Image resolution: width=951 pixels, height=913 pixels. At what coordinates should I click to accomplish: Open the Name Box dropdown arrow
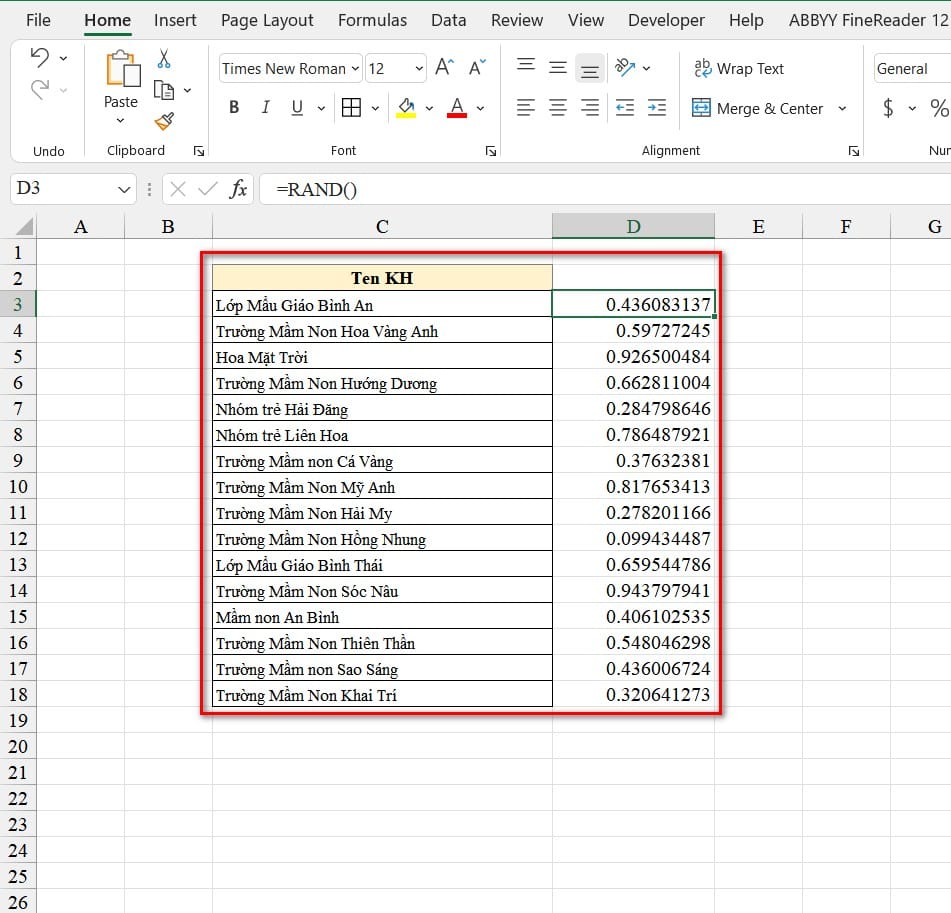tap(124, 189)
